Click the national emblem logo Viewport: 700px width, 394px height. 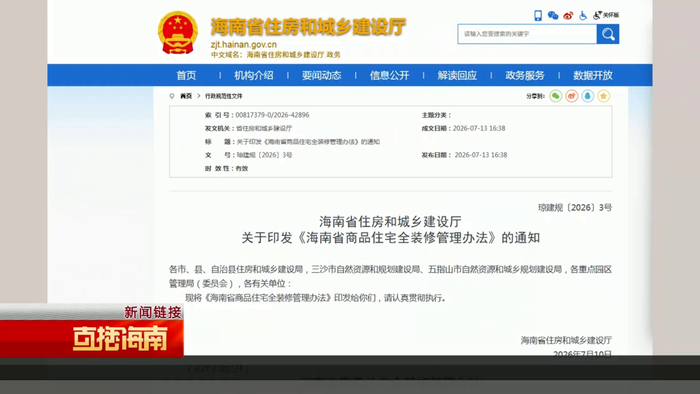178,33
